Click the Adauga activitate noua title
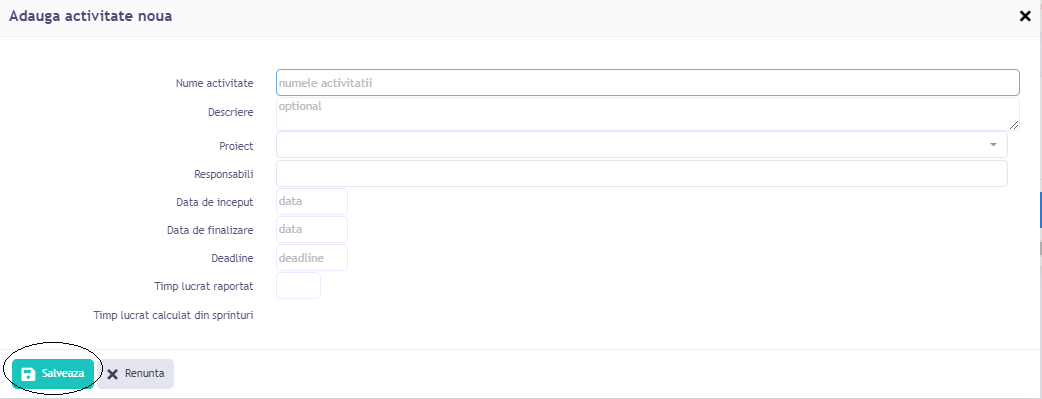 pyautogui.click(x=90, y=17)
